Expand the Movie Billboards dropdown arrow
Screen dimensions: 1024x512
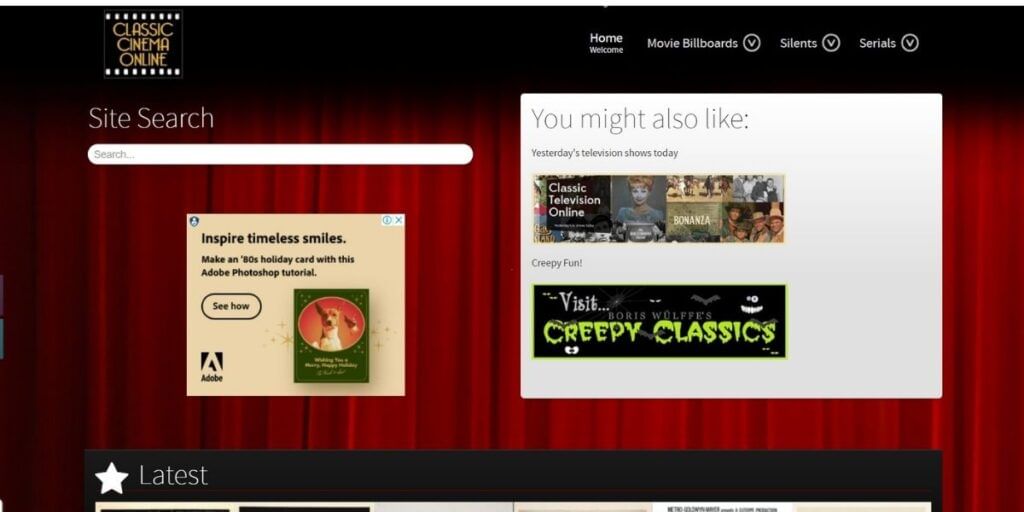752,43
